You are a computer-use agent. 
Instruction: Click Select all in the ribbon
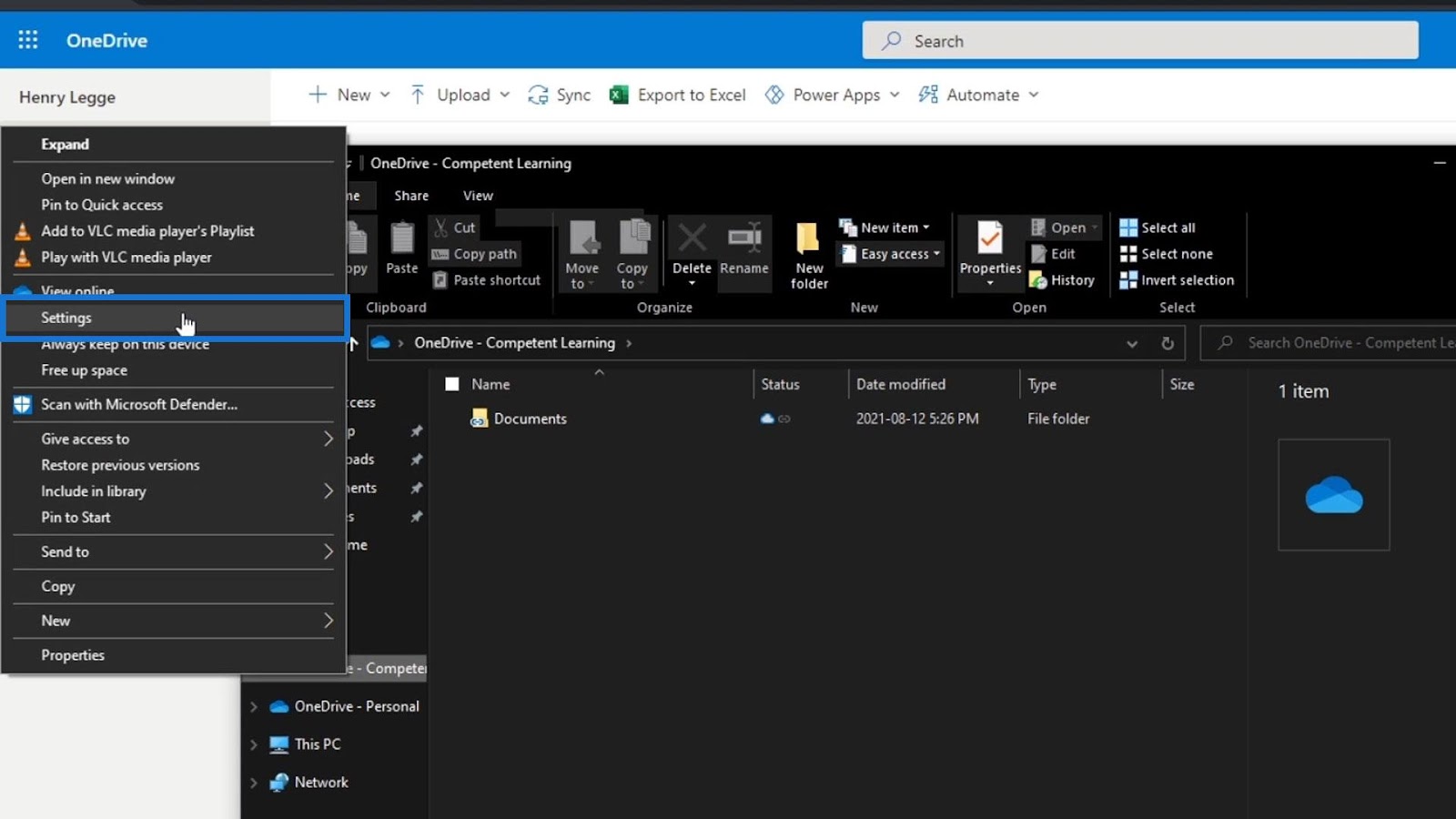coord(1158,227)
